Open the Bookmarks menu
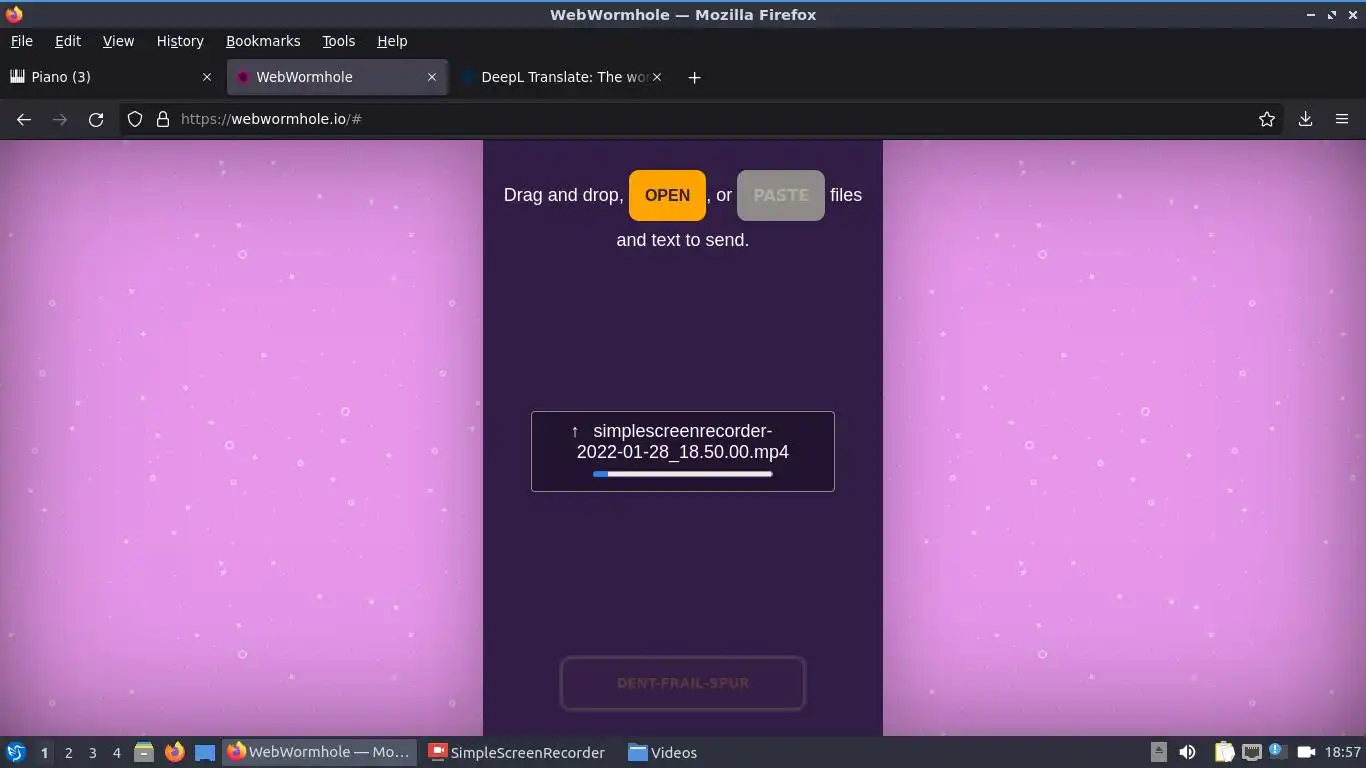Image resolution: width=1366 pixels, height=768 pixels. tap(263, 41)
